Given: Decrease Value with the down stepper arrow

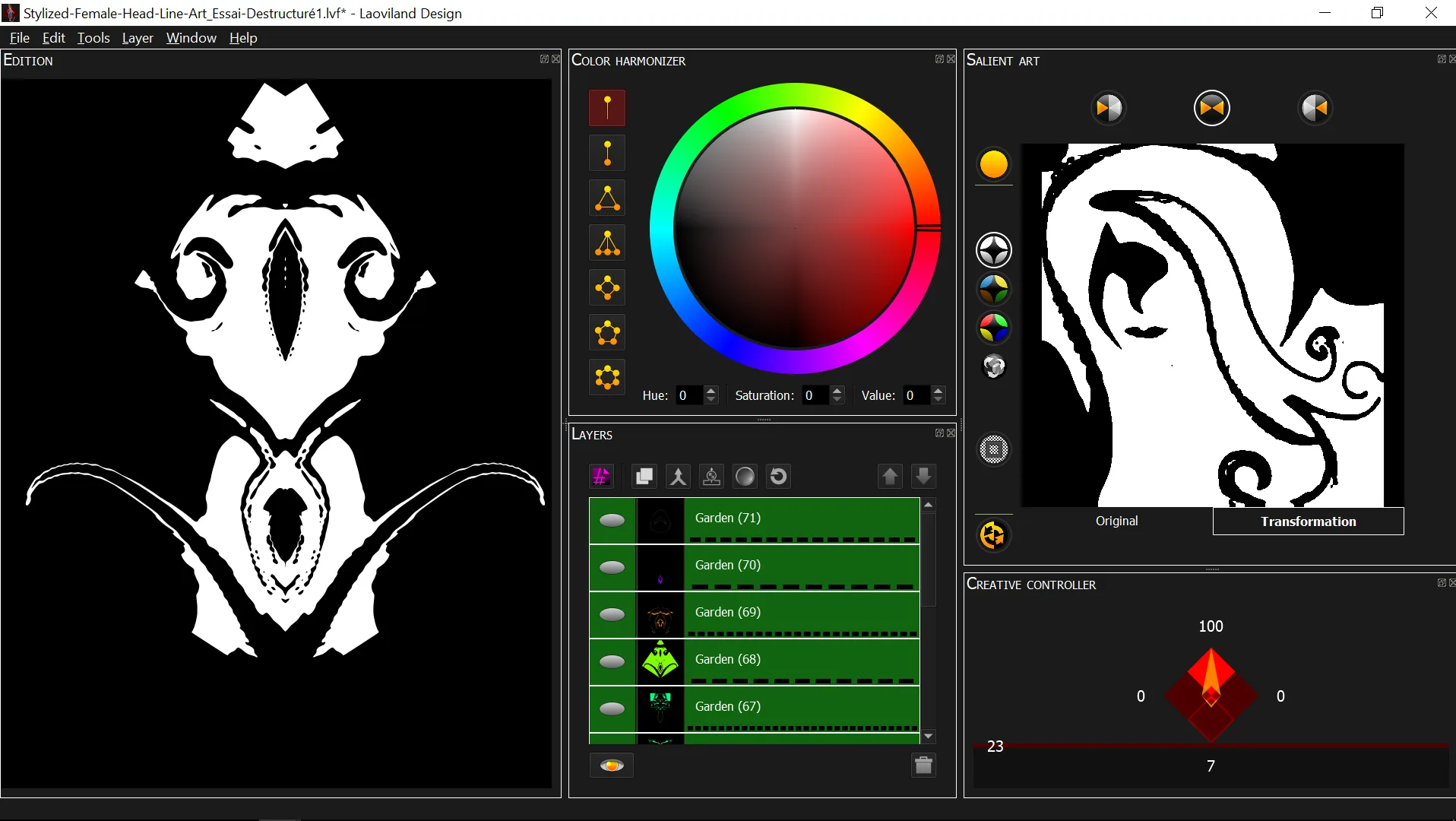Looking at the screenshot, I should click(x=938, y=400).
